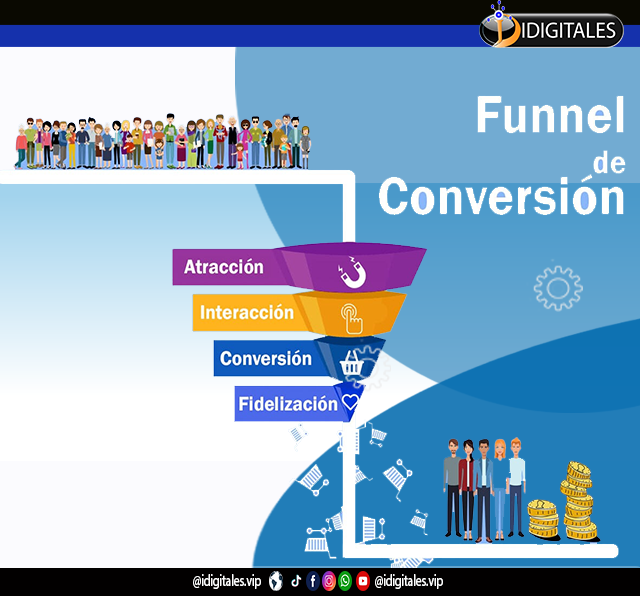Image resolution: width=640 pixels, height=596 pixels.
Task: Open the WhatsApp icon in the footer
Action: point(345,581)
